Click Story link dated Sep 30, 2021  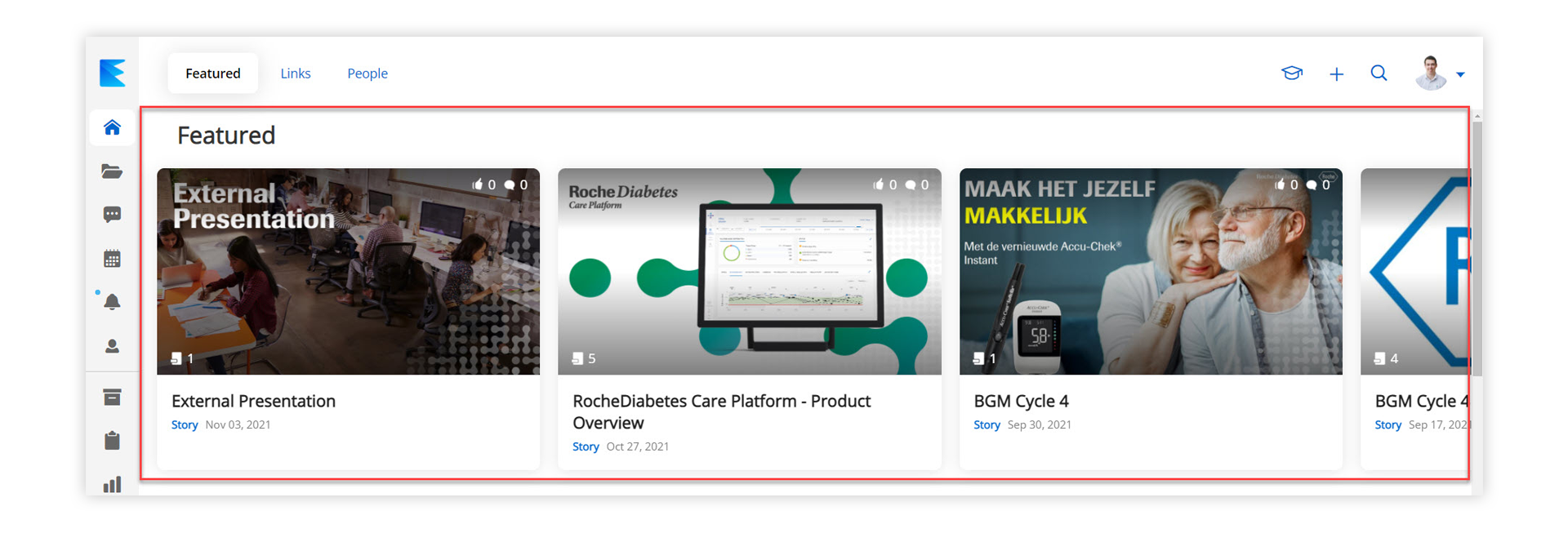(987, 424)
